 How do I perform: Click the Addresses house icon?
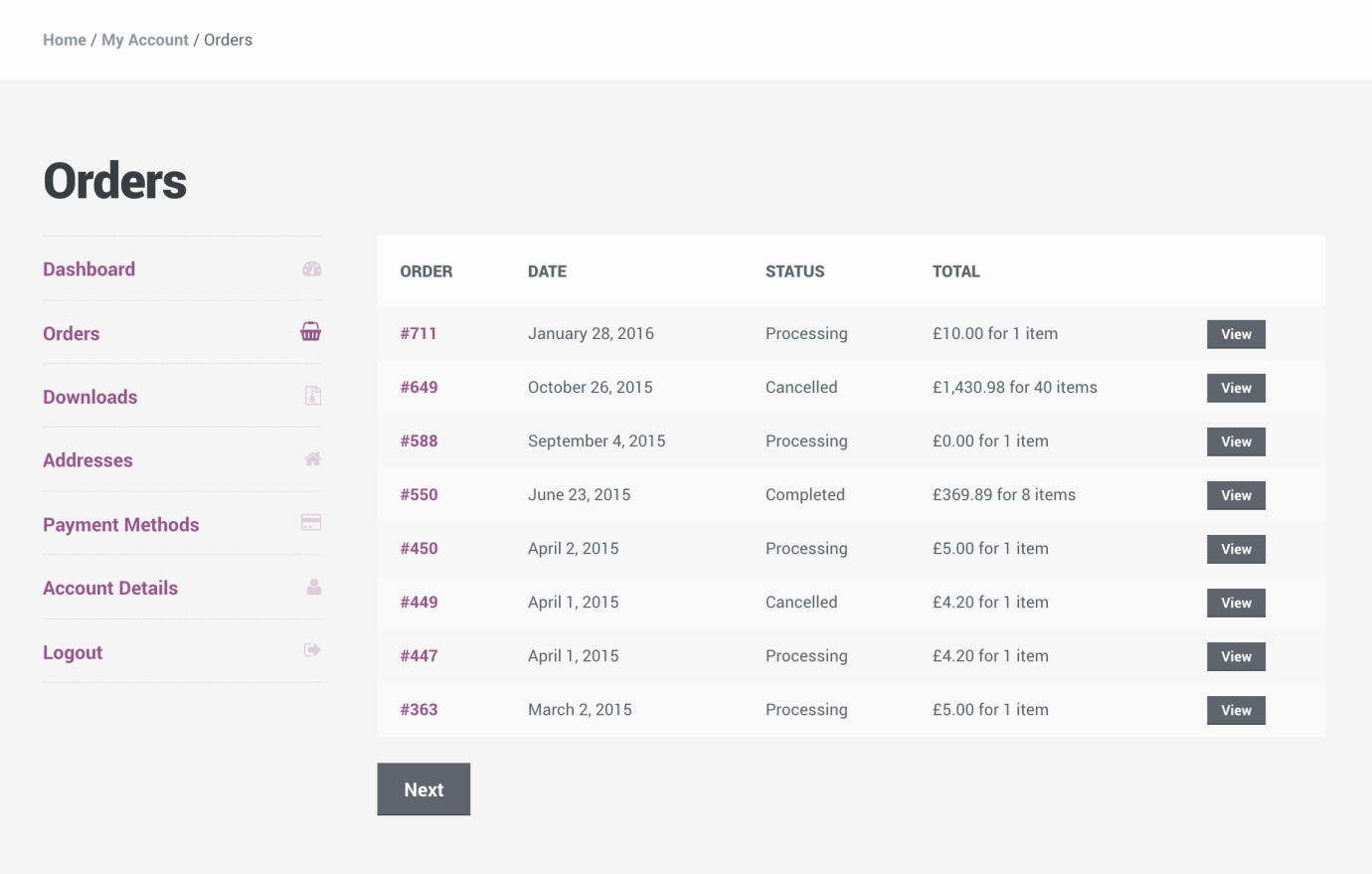pos(313,458)
